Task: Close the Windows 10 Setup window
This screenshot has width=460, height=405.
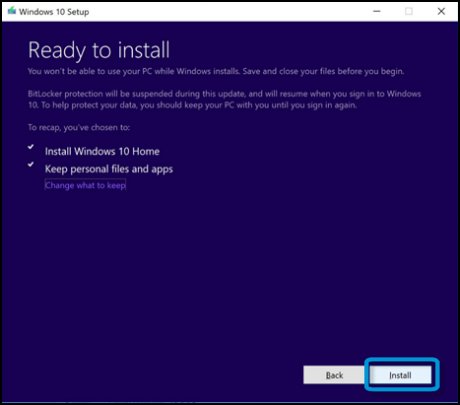Action: click(441, 11)
